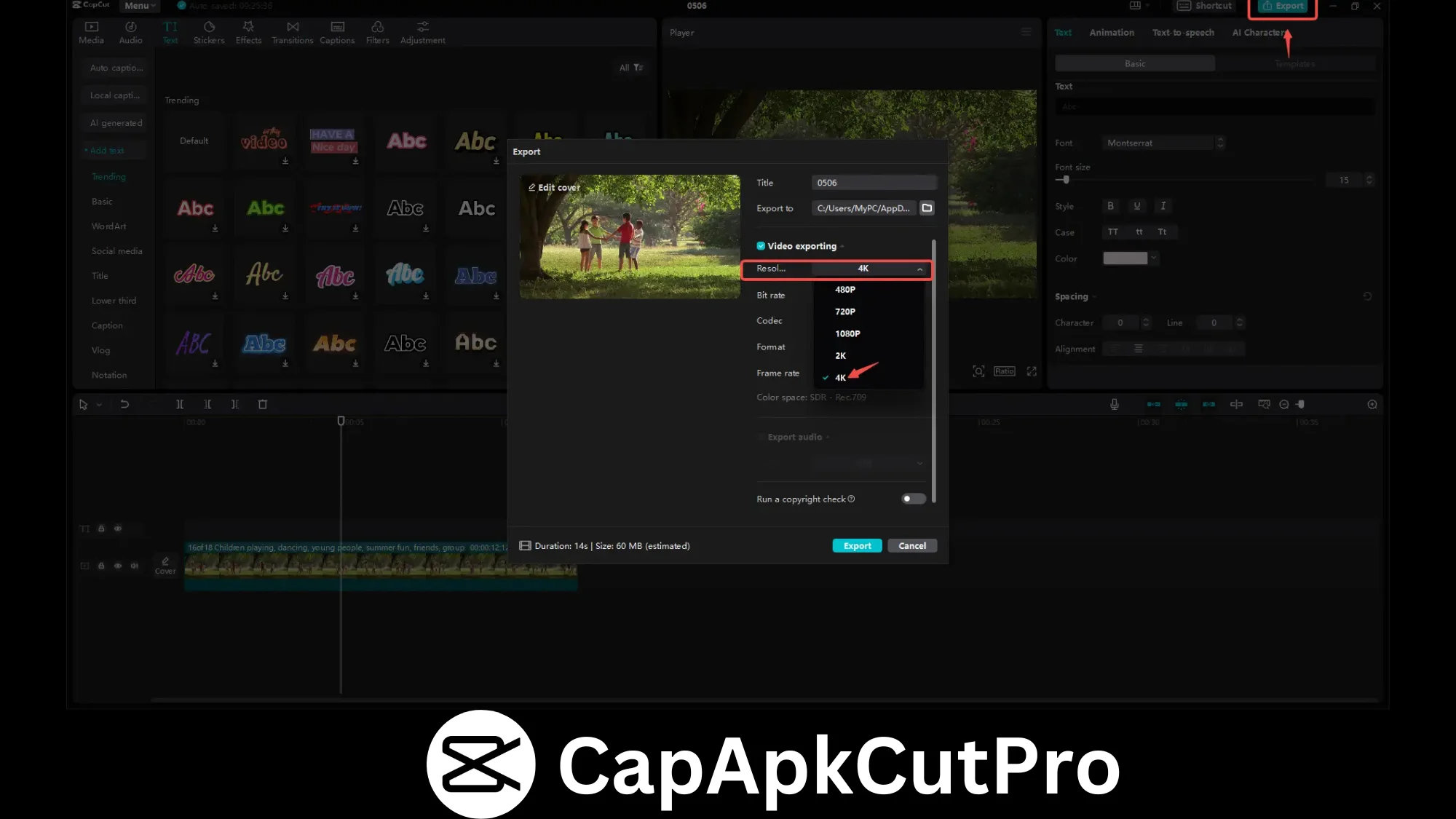The width and height of the screenshot is (1456, 819).
Task: Open the Captions panel
Action: coord(337,33)
